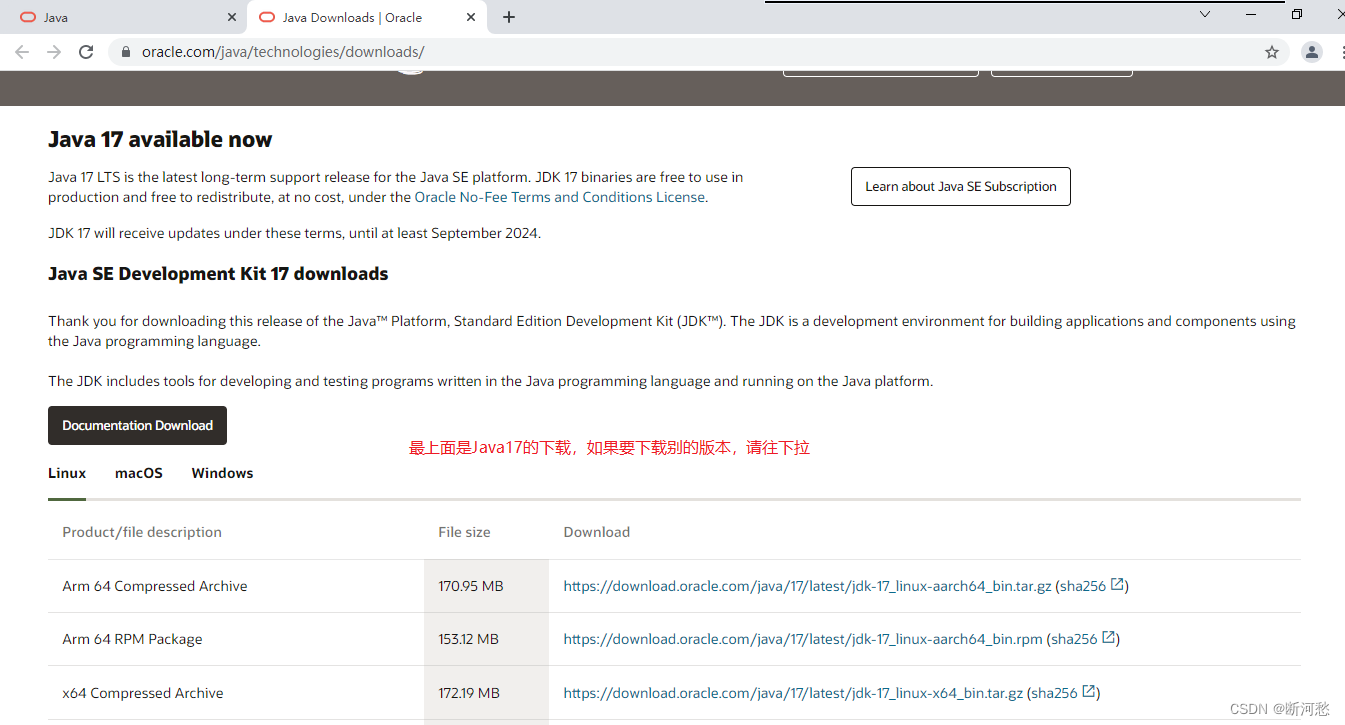Go forward using the browser forward arrow
Screen dimensions: 1345x725
point(54,52)
